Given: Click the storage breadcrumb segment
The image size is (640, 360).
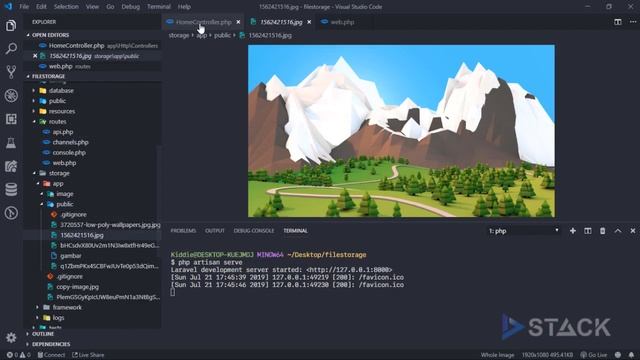Looking at the screenshot, I should pos(179,36).
